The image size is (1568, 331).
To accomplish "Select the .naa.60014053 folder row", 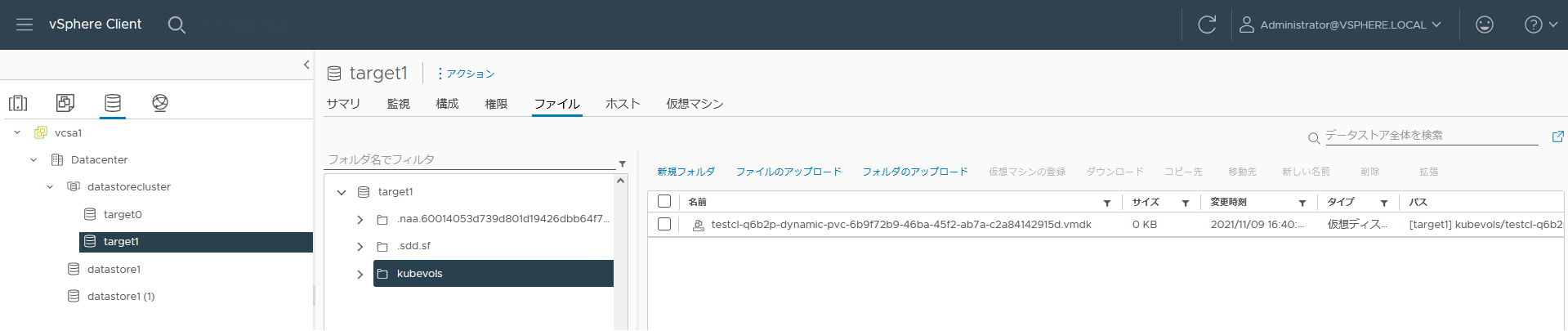I will click(494, 219).
